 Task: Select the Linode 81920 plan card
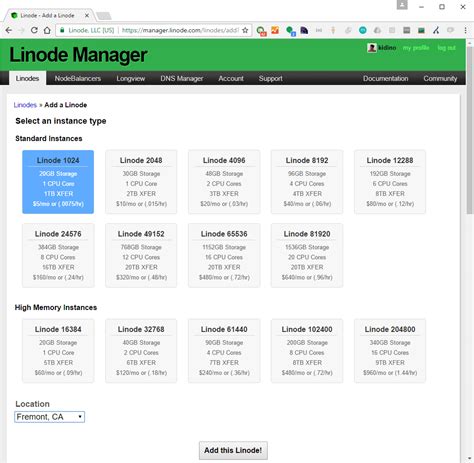(x=307, y=255)
